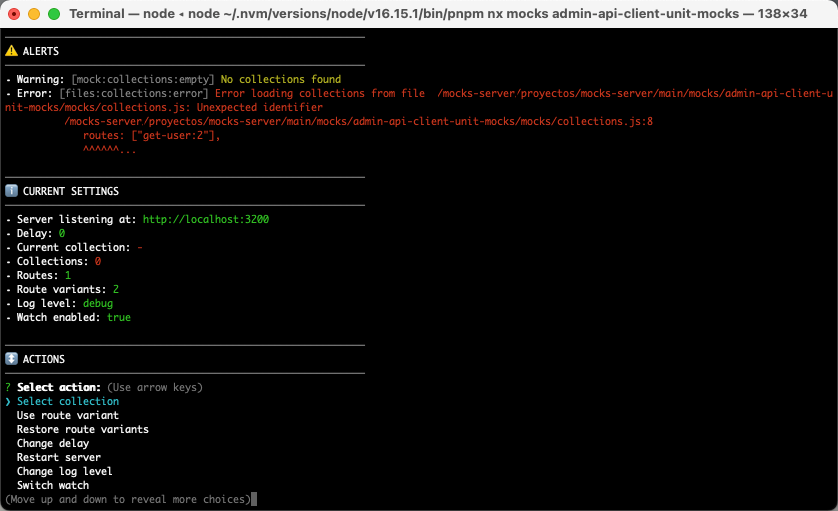This screenshot has width=838, height=511.
Task: Choose the Change log level action
Action: (x=65, y=471)
